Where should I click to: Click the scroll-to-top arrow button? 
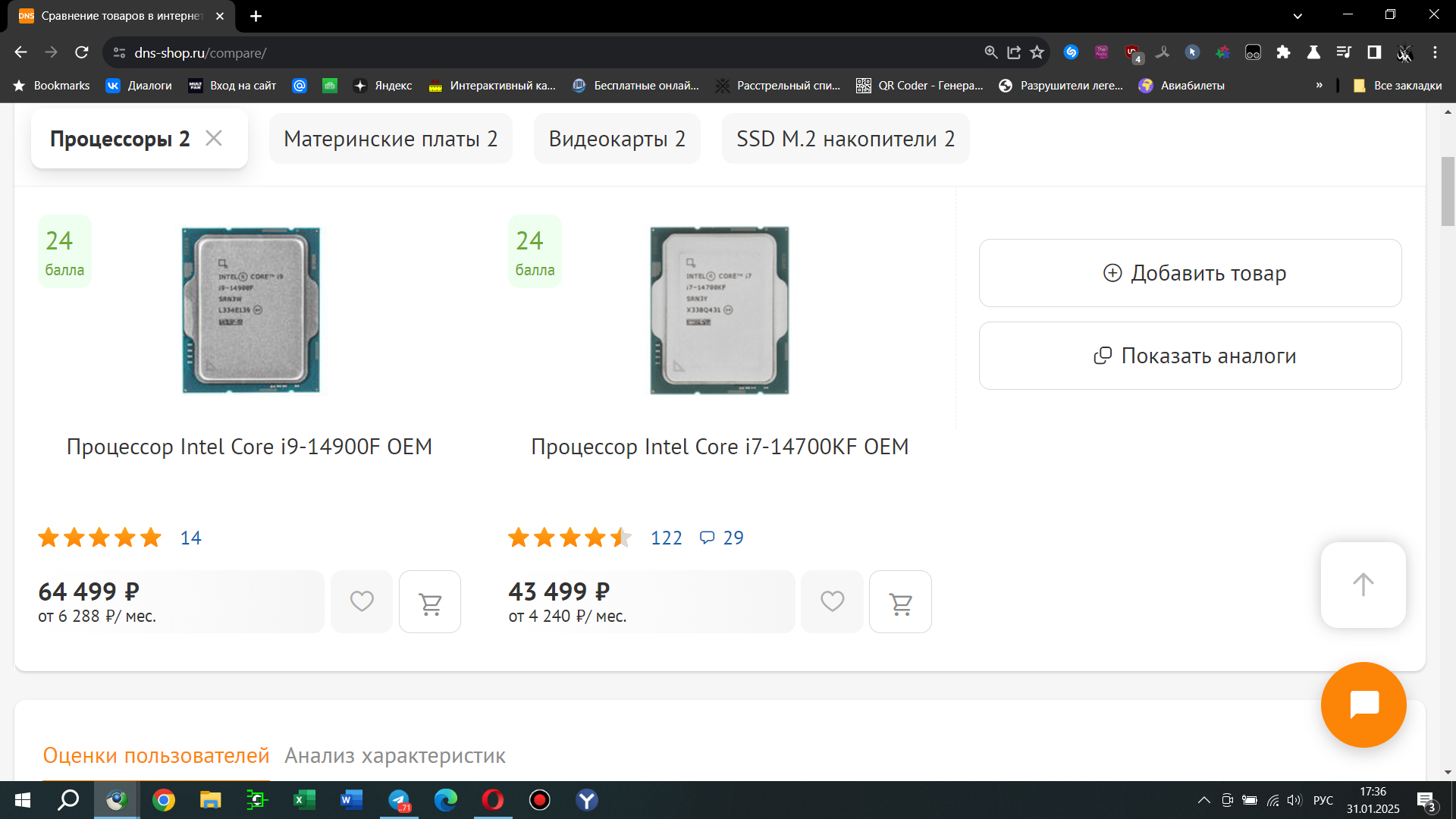[x=1363, y=585]
